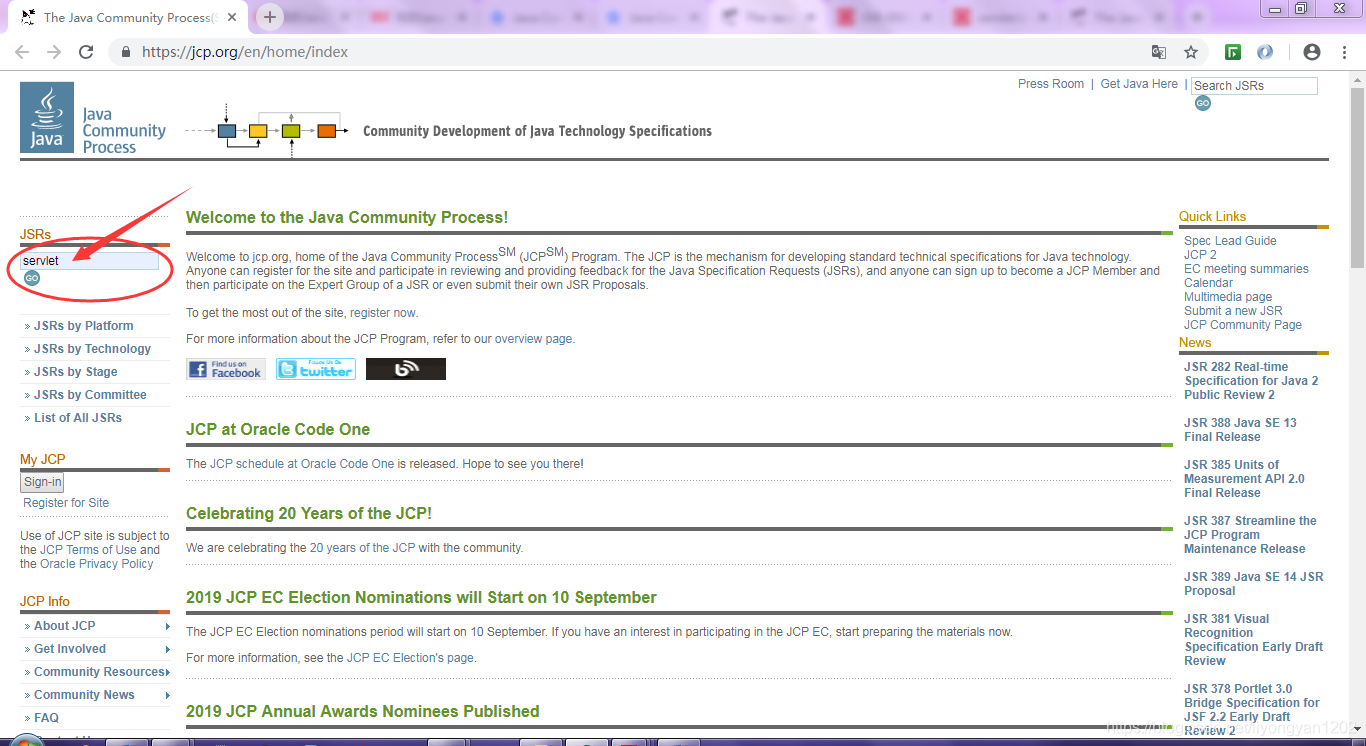This screenshot has width=1366, height=746.
Task: Open JSR 282 Real-time Specification news
Action: (1251, 381)
